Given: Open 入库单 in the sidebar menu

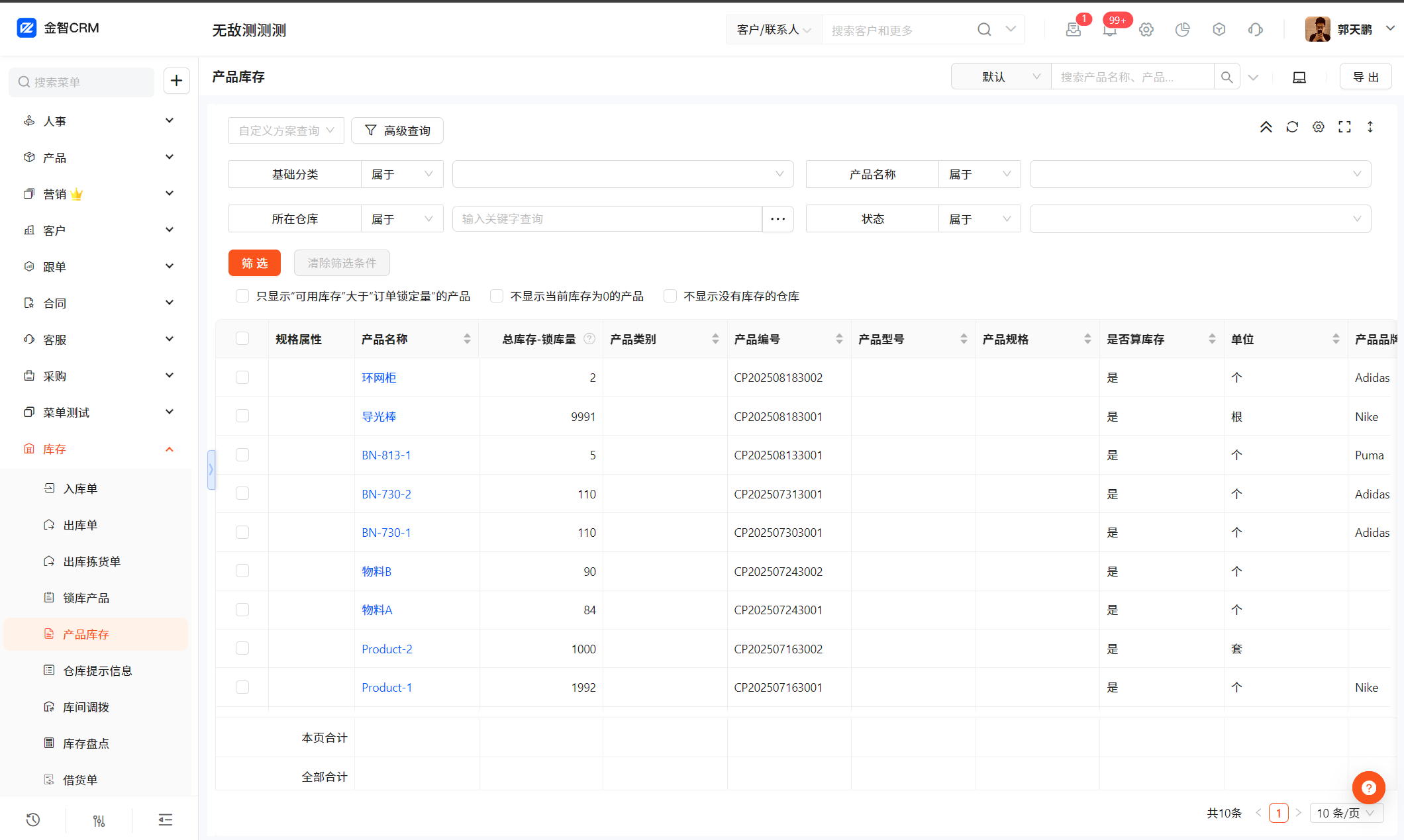Looking at the screenshot, I should click(80, 489).
